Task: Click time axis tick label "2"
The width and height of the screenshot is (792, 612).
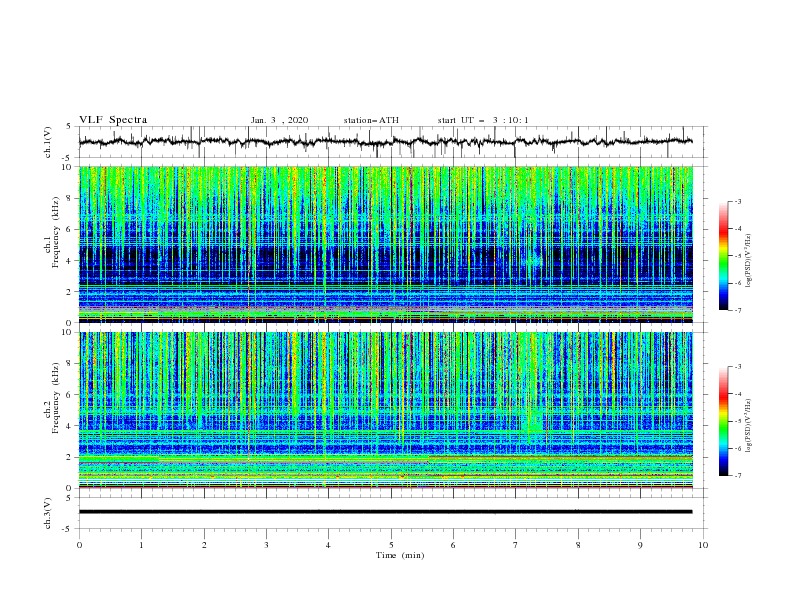Action: [x=204, y=545]
